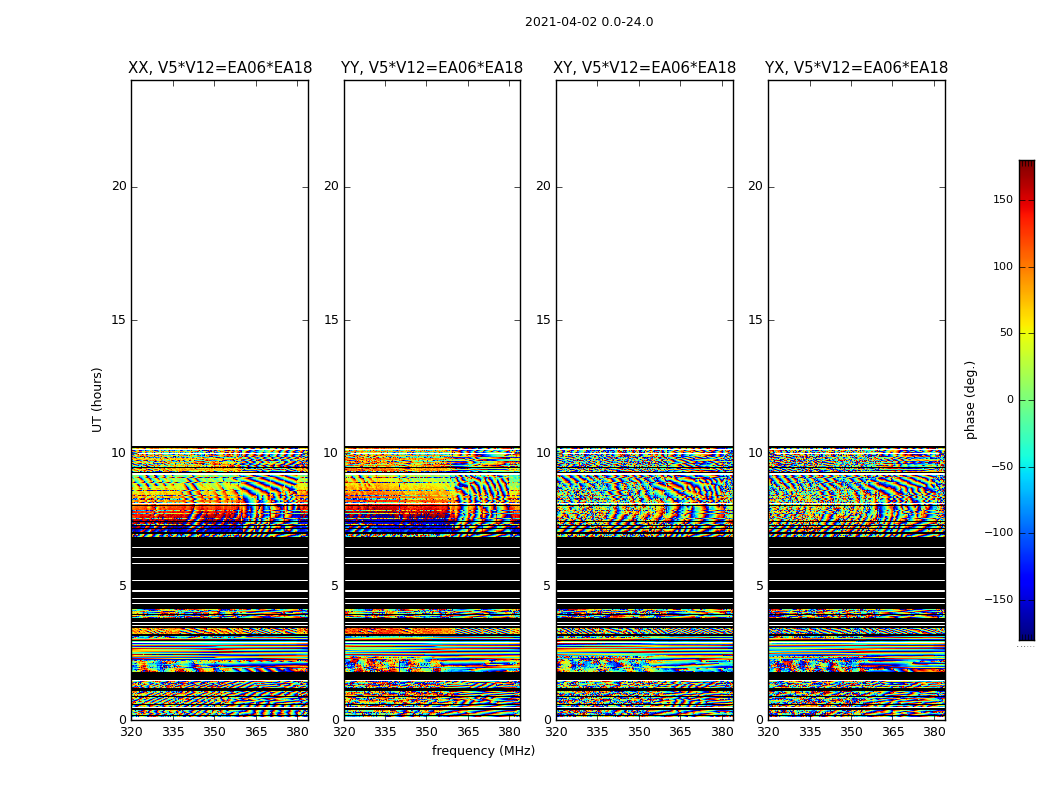Click the 335 frequency tick under YX panel
This screenshot has width=1050, height=800.
pyautogui.click(x=810, y=732)
